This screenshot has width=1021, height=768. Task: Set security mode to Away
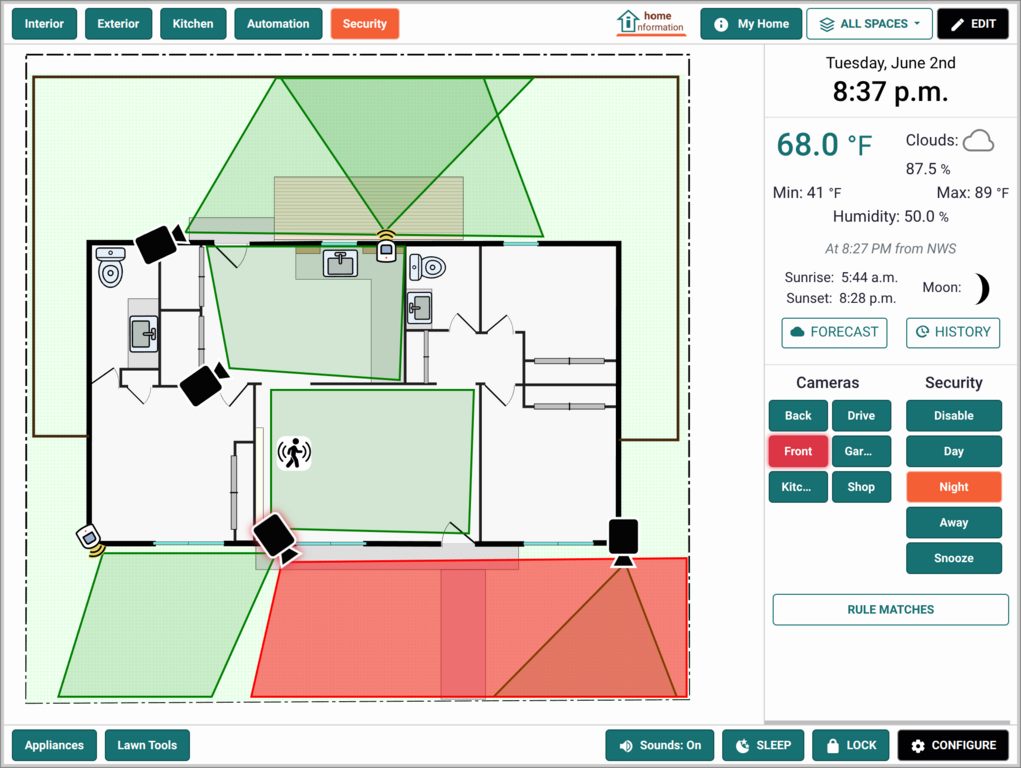click(x=953, y=522)
